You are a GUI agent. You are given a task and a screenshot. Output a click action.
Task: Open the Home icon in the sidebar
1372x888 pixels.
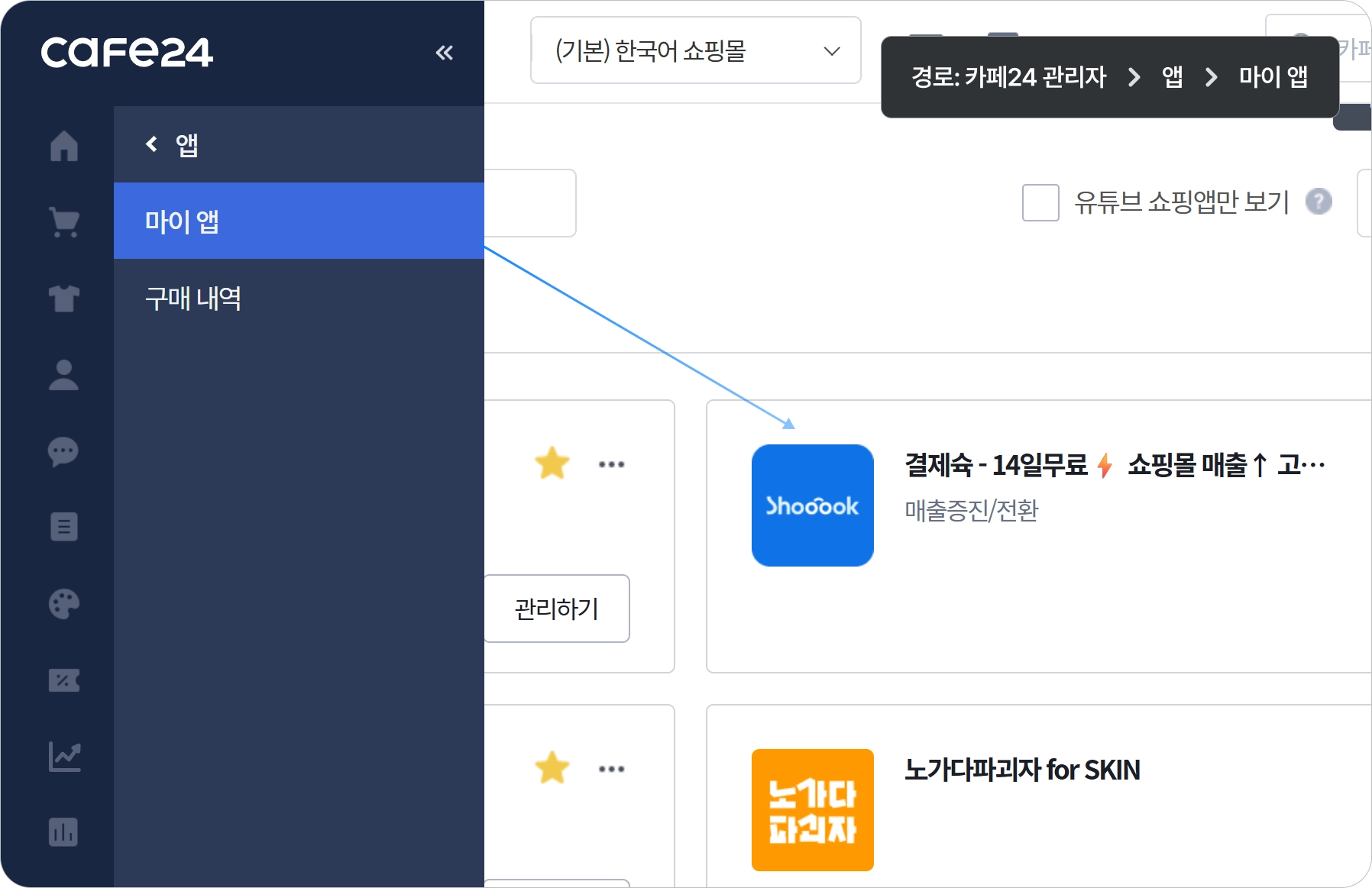click(x=64, y=146)
